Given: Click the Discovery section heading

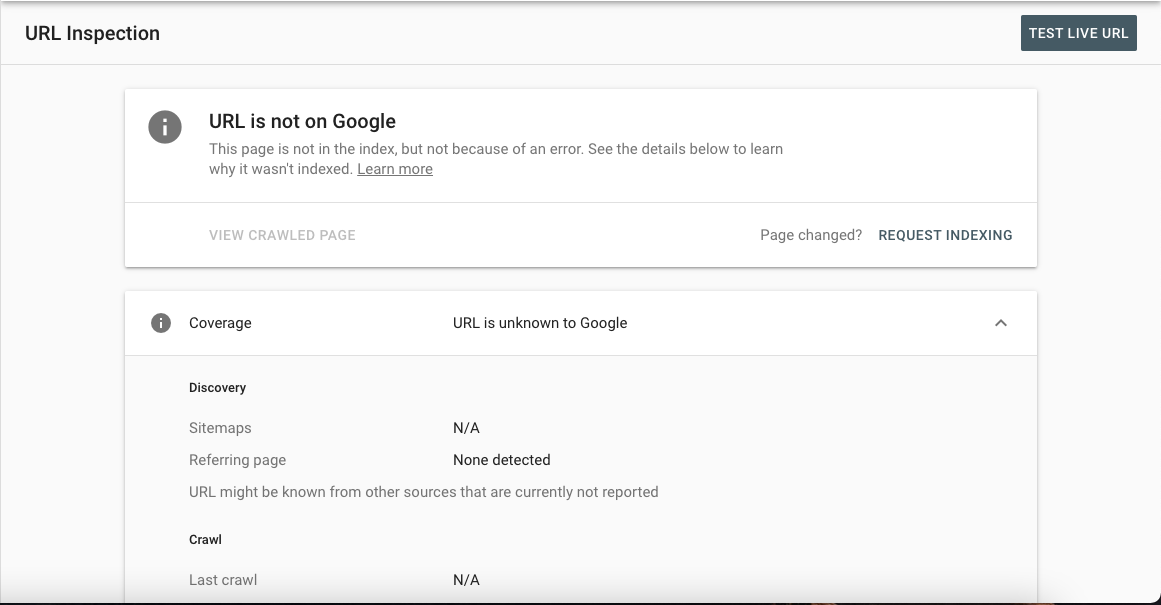Looking at the screenshot, I should (217, 387).
